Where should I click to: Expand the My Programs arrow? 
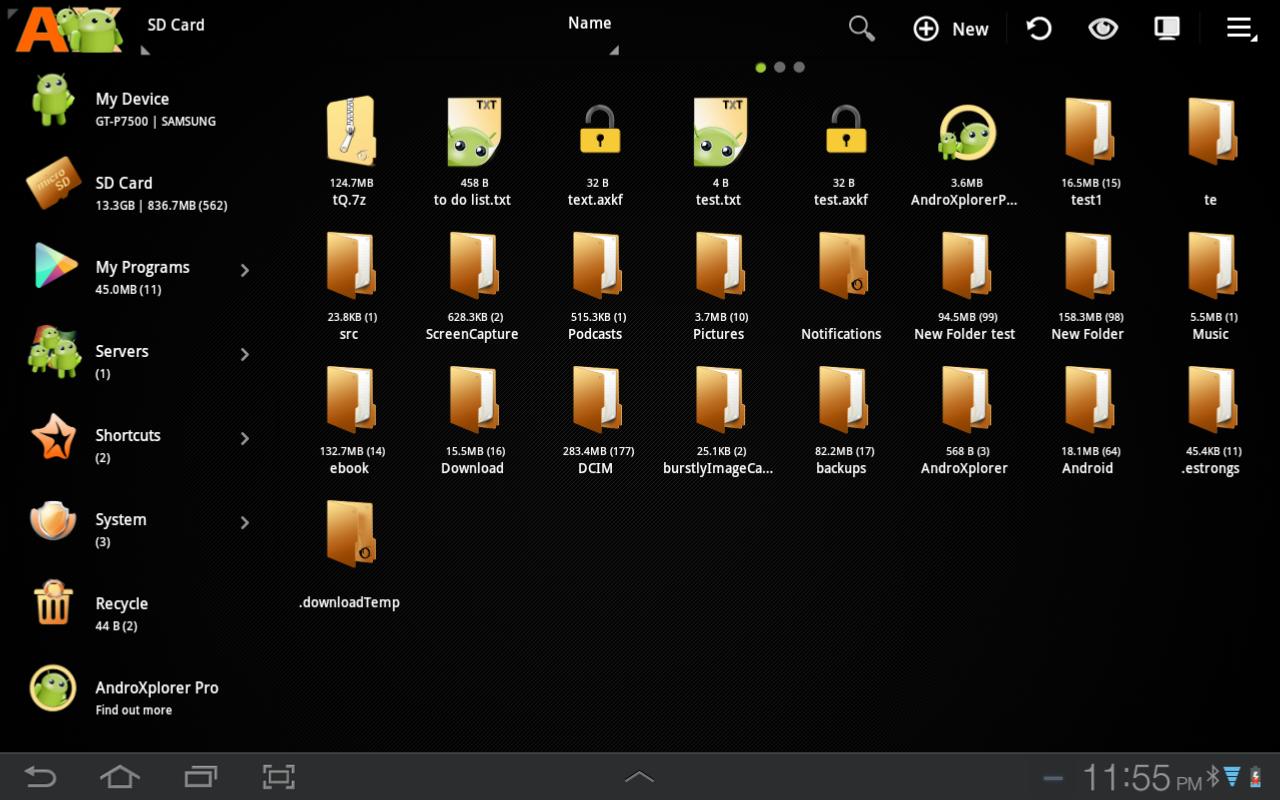(245, 270)
